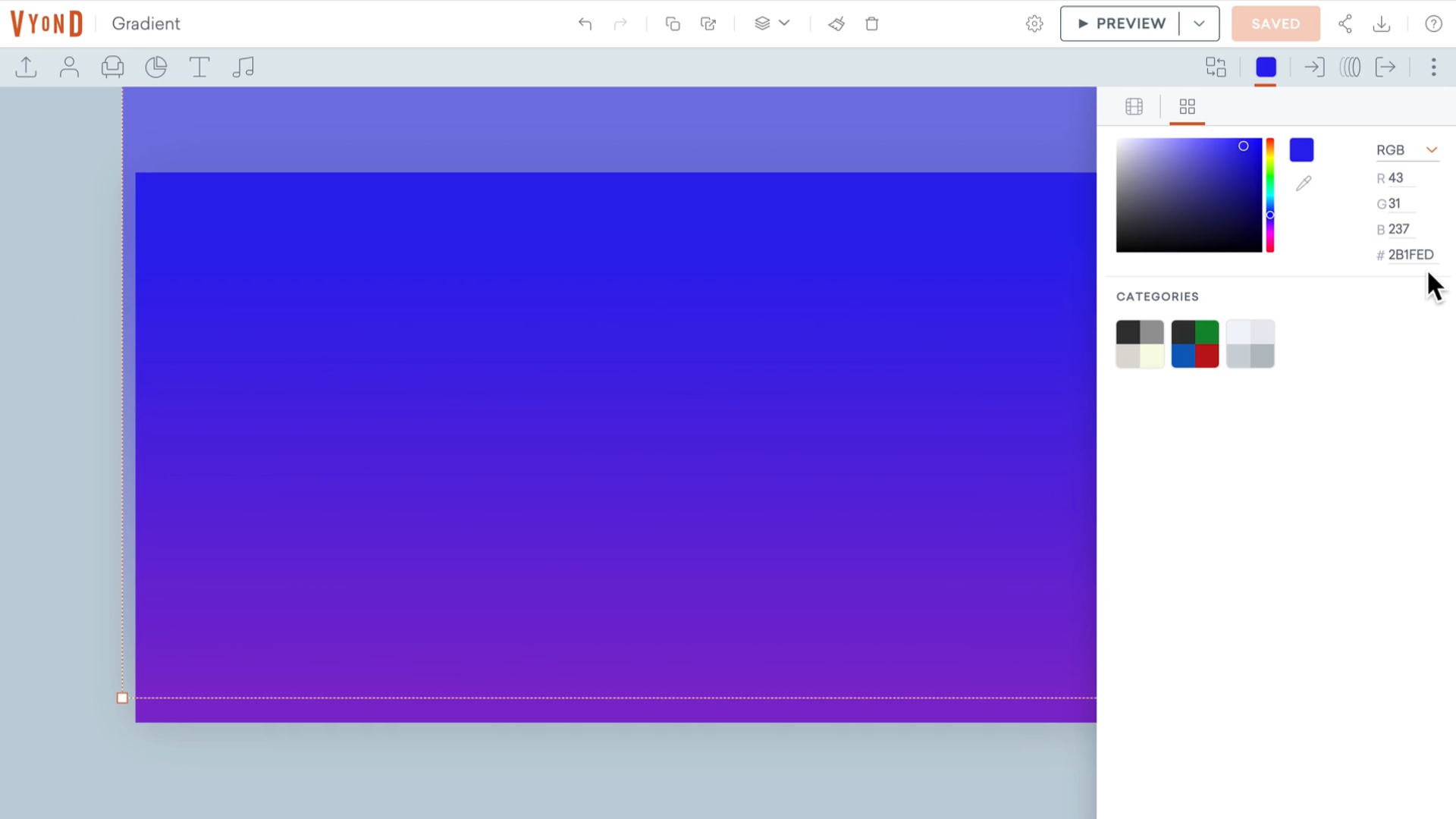This screenshot has height=819, width=1456.
Task: Open the Enter effect settings icon
Action: (x=1314, y=67)
